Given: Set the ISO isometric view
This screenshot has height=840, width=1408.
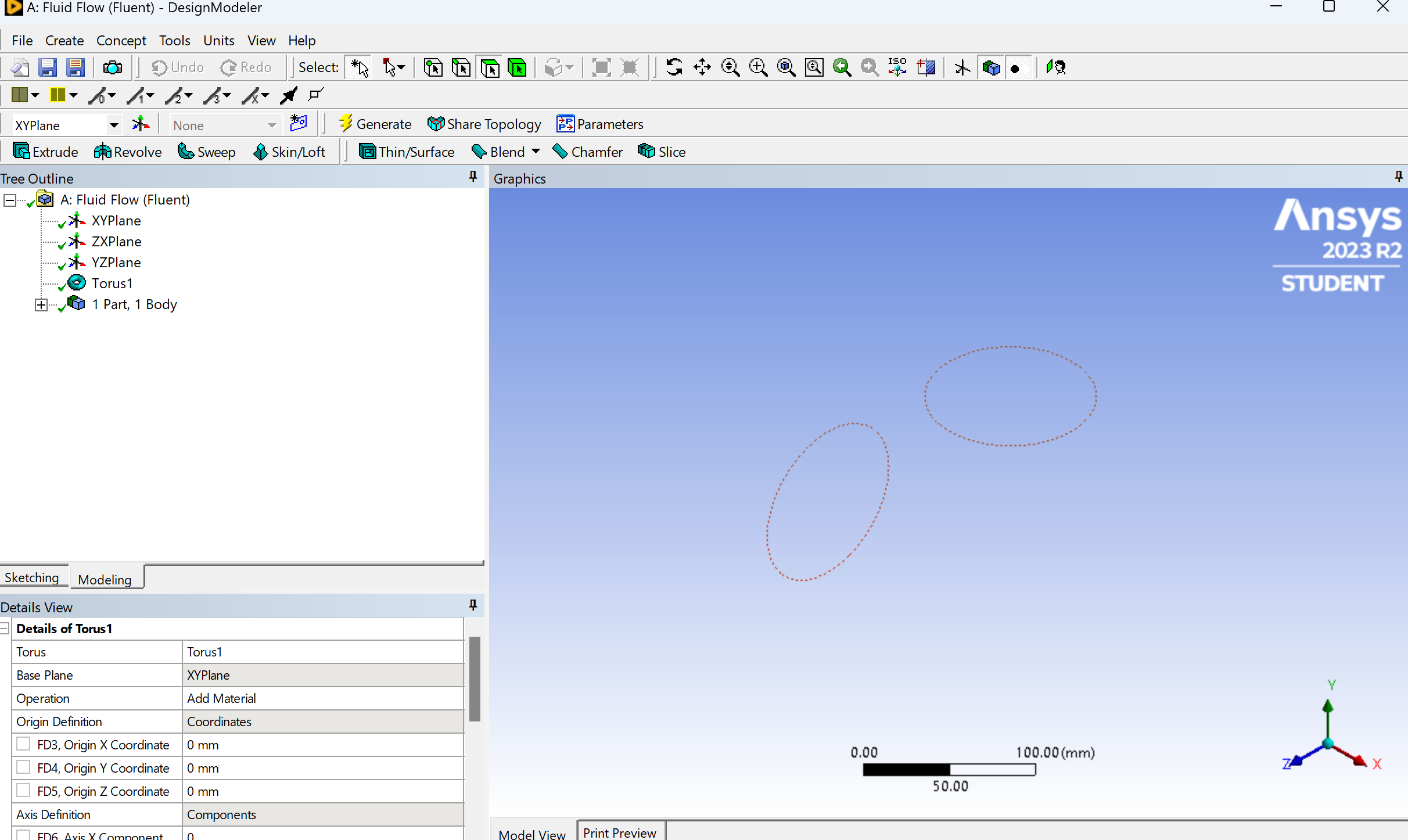Looking at the screenshot, I should tap(897, 67).
